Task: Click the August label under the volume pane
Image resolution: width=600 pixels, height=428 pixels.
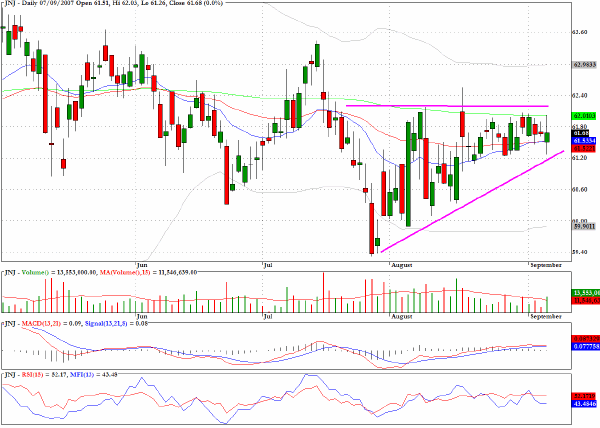Action: tap(402, 316)
